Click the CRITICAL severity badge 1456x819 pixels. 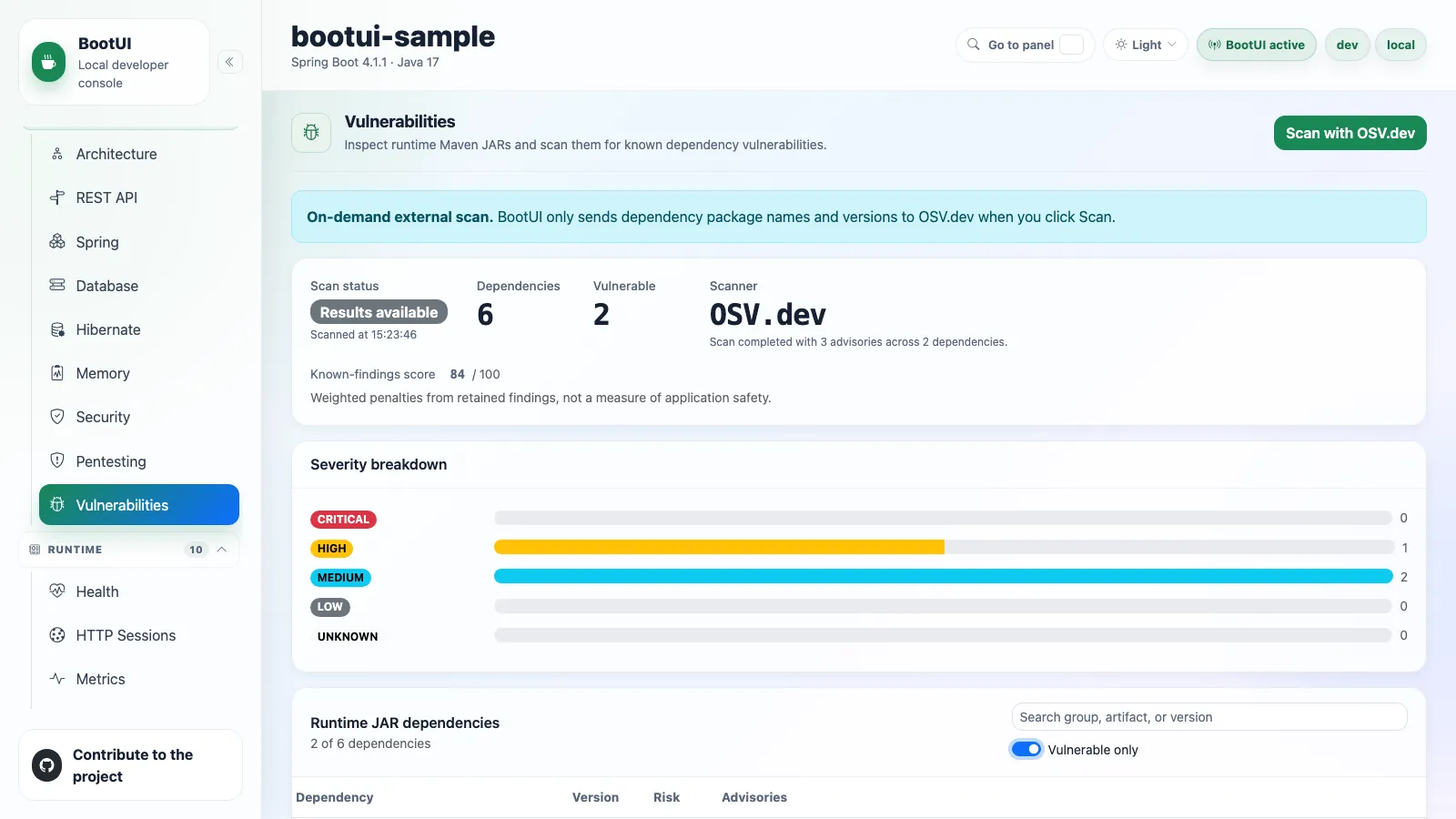click(343, 520)
